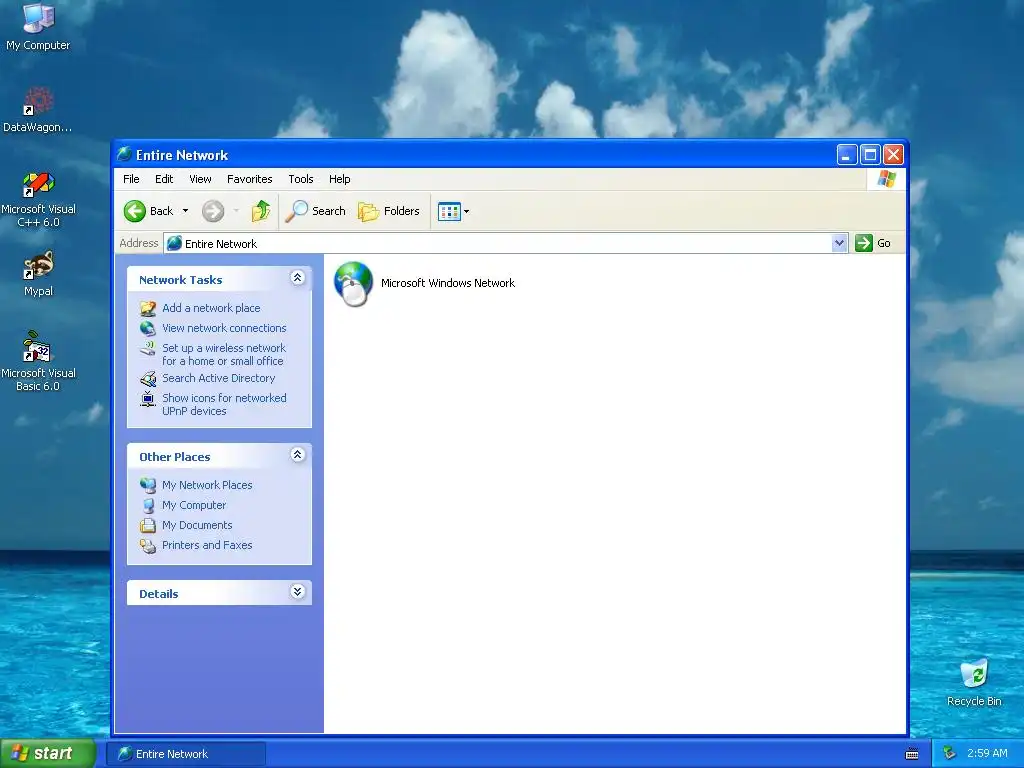
Task: Go to the My Computer sidebar link
Action: pyautogui.click(x=194, y=505)
